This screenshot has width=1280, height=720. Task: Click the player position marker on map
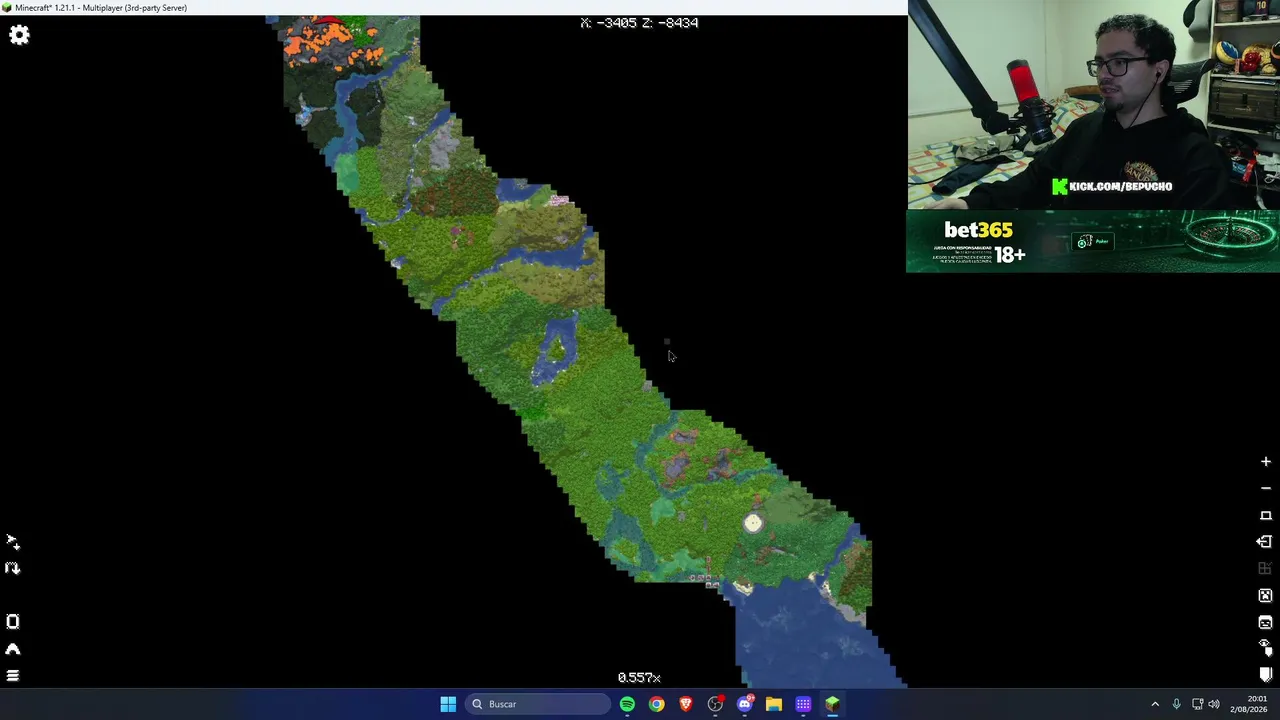tap(753, 523)
